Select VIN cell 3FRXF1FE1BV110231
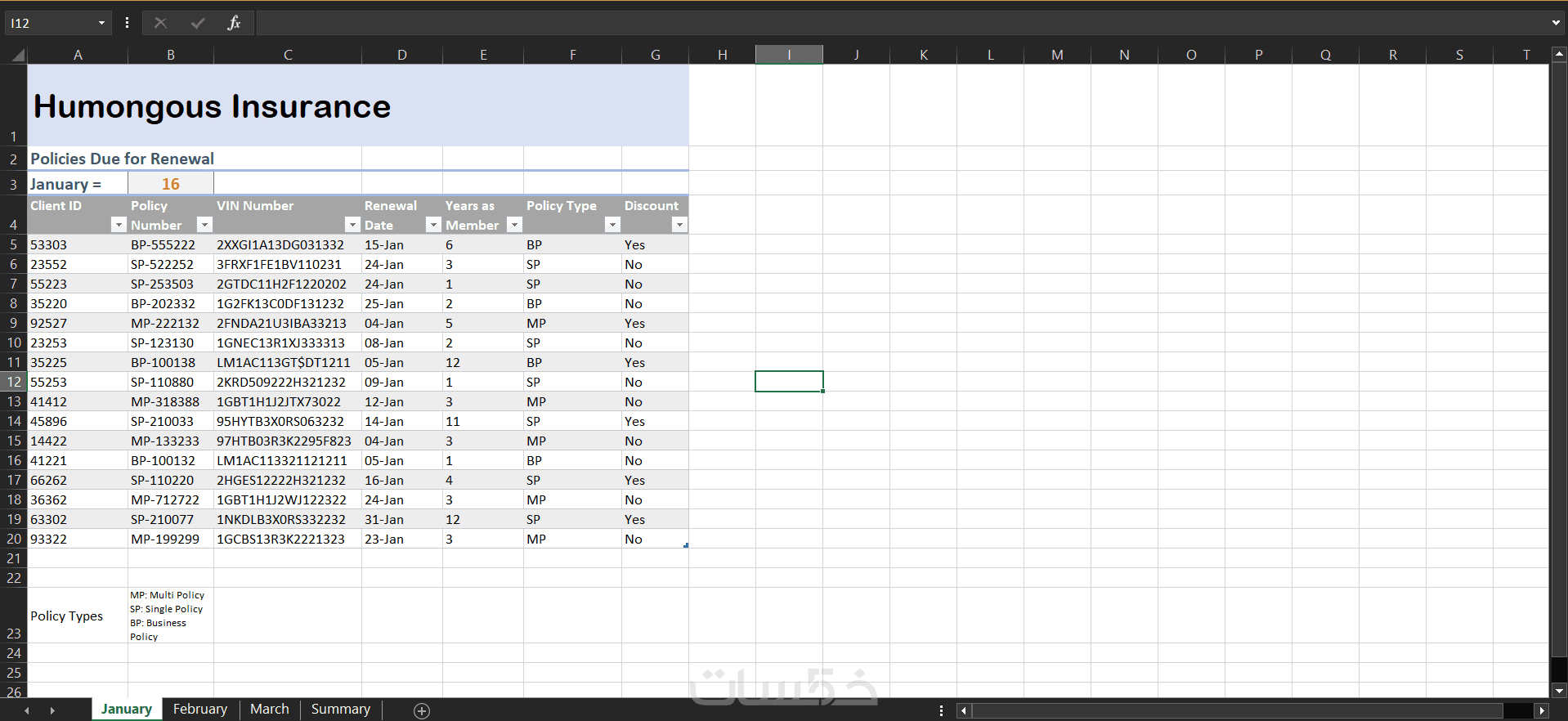Viewport: 1568px width, 721px height. (x=288, y=264)
